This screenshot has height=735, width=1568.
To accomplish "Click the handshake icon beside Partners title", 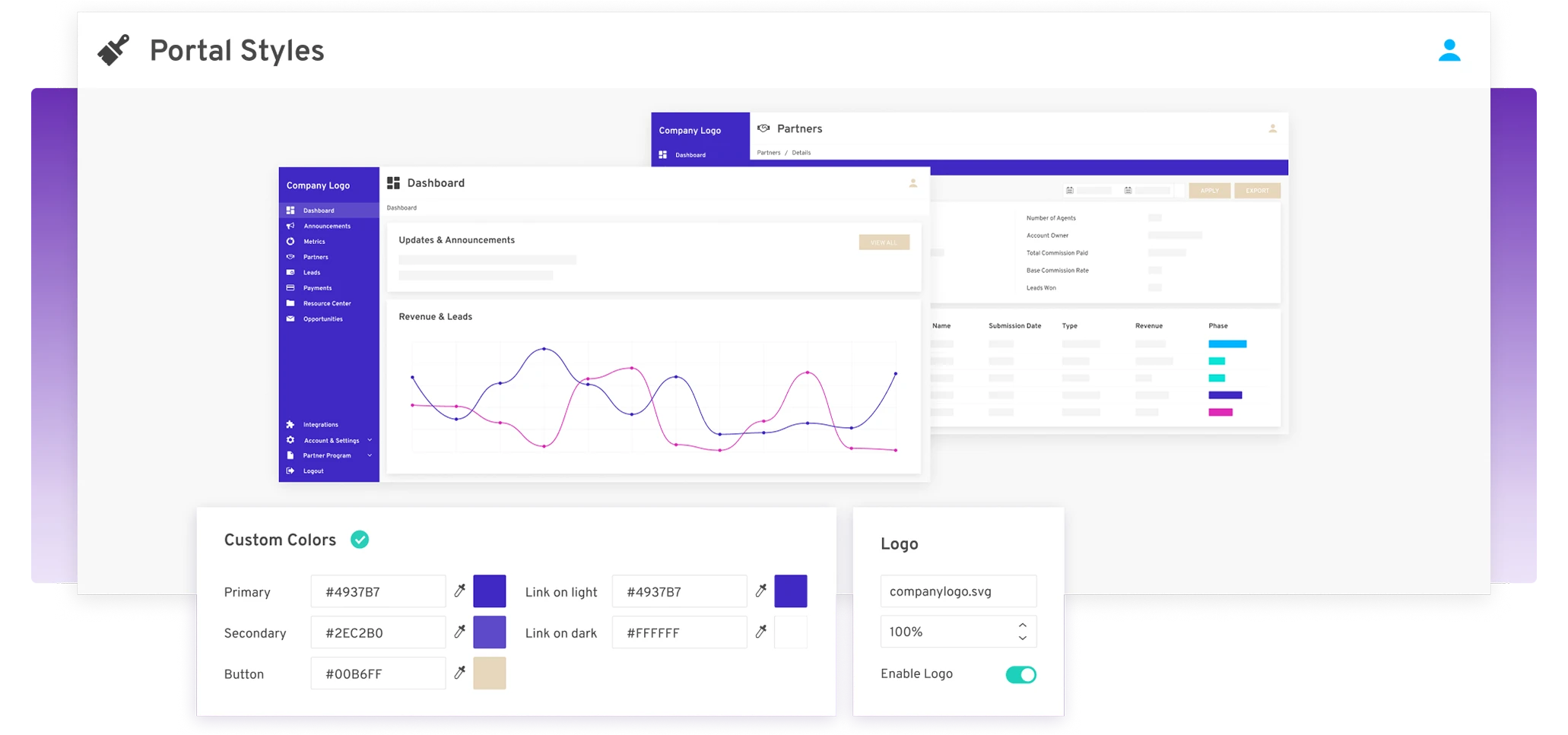I will pyautogui.click(x=763, y=128).
